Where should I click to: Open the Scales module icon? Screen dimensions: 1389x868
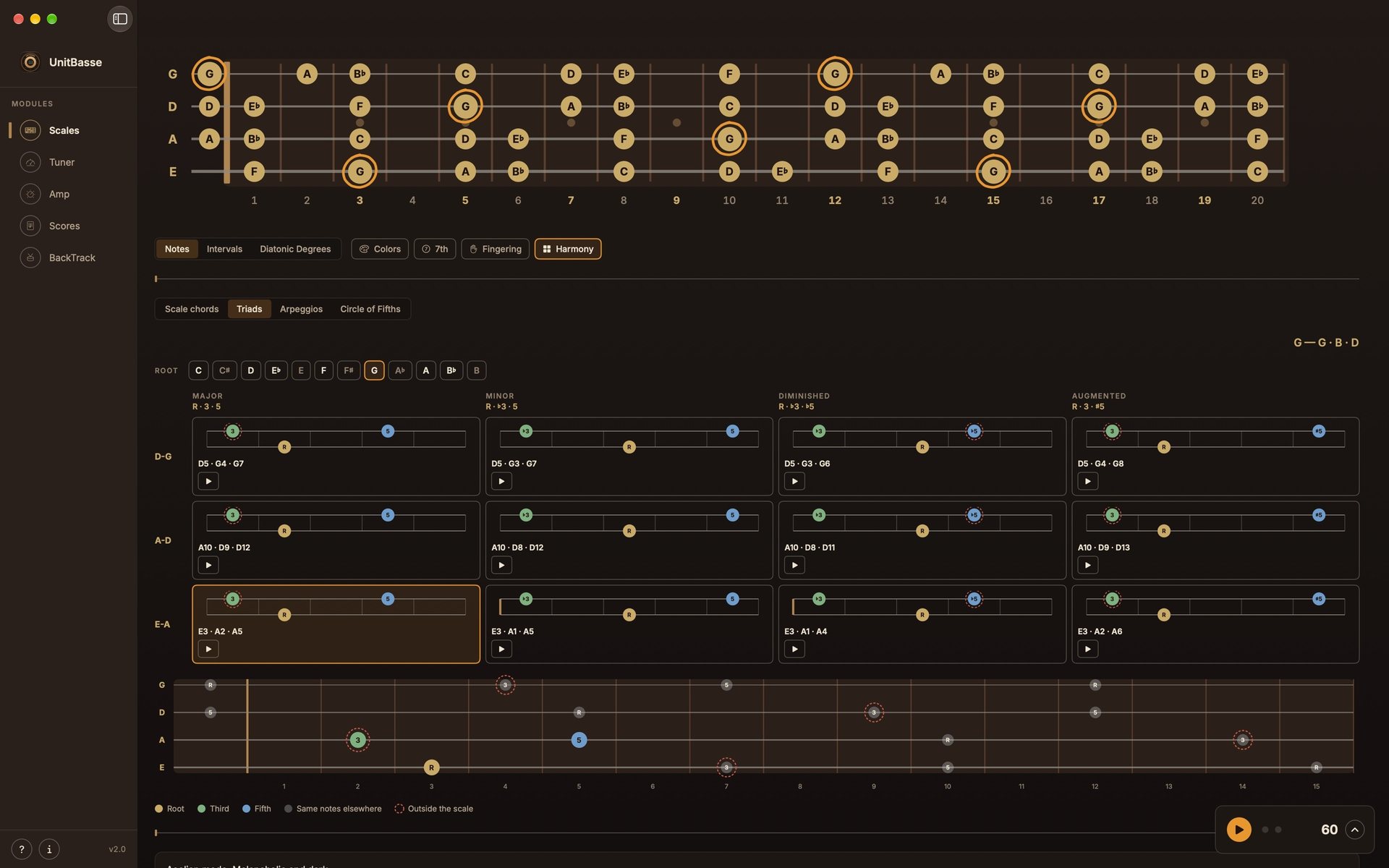point(30,130)
